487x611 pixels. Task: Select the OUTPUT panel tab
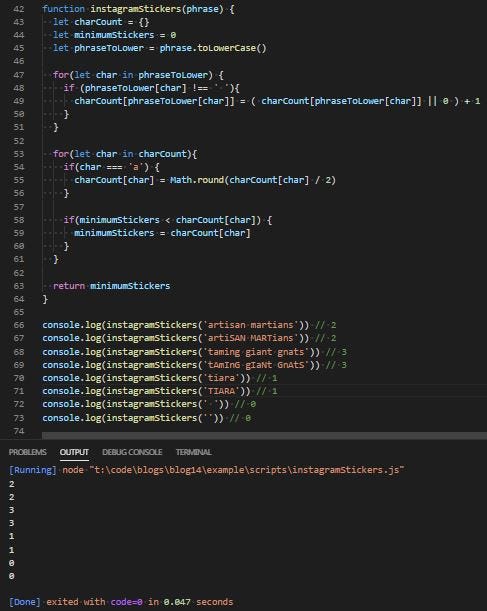tap(74, 452)
